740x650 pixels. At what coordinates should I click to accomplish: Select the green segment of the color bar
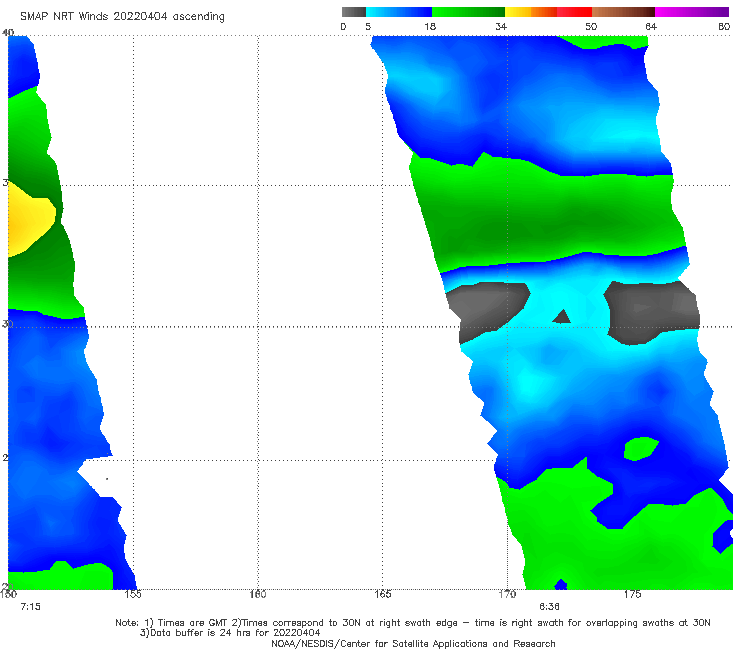468,12
